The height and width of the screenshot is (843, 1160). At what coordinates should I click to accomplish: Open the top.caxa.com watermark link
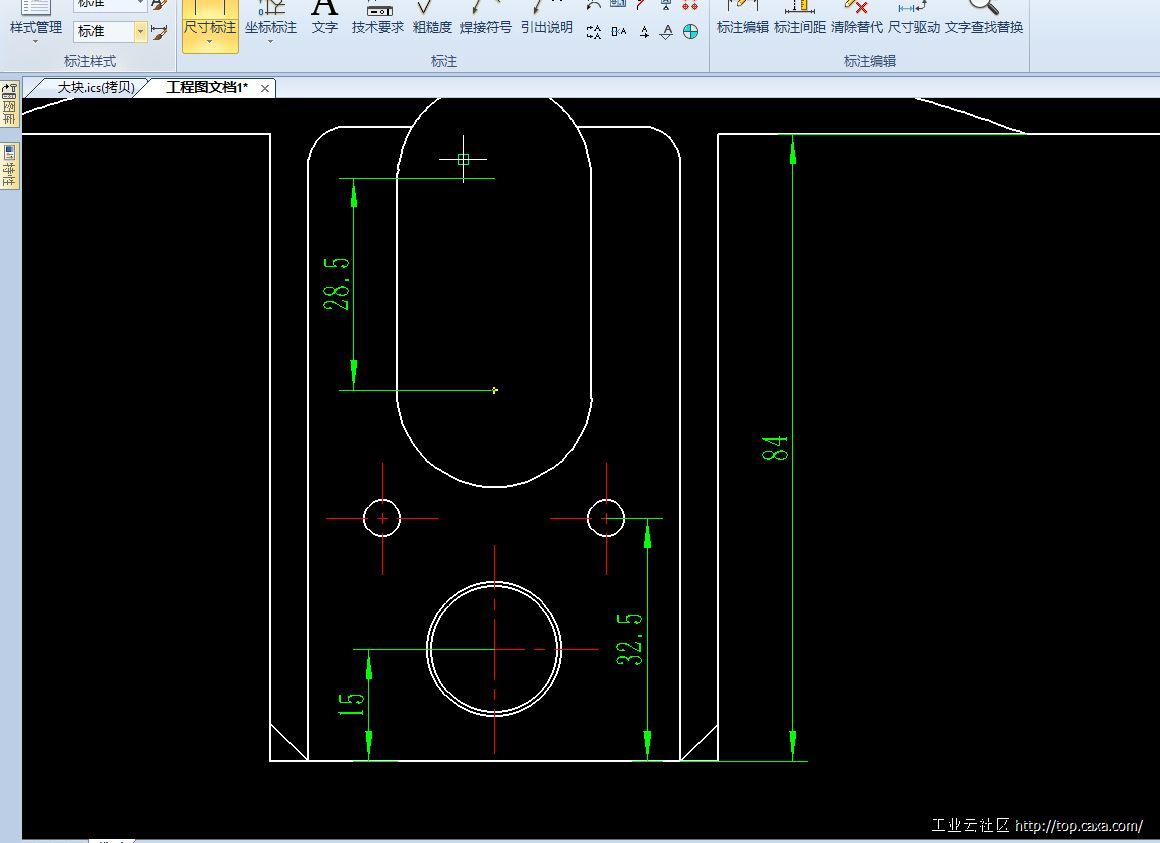(1078, 826)
